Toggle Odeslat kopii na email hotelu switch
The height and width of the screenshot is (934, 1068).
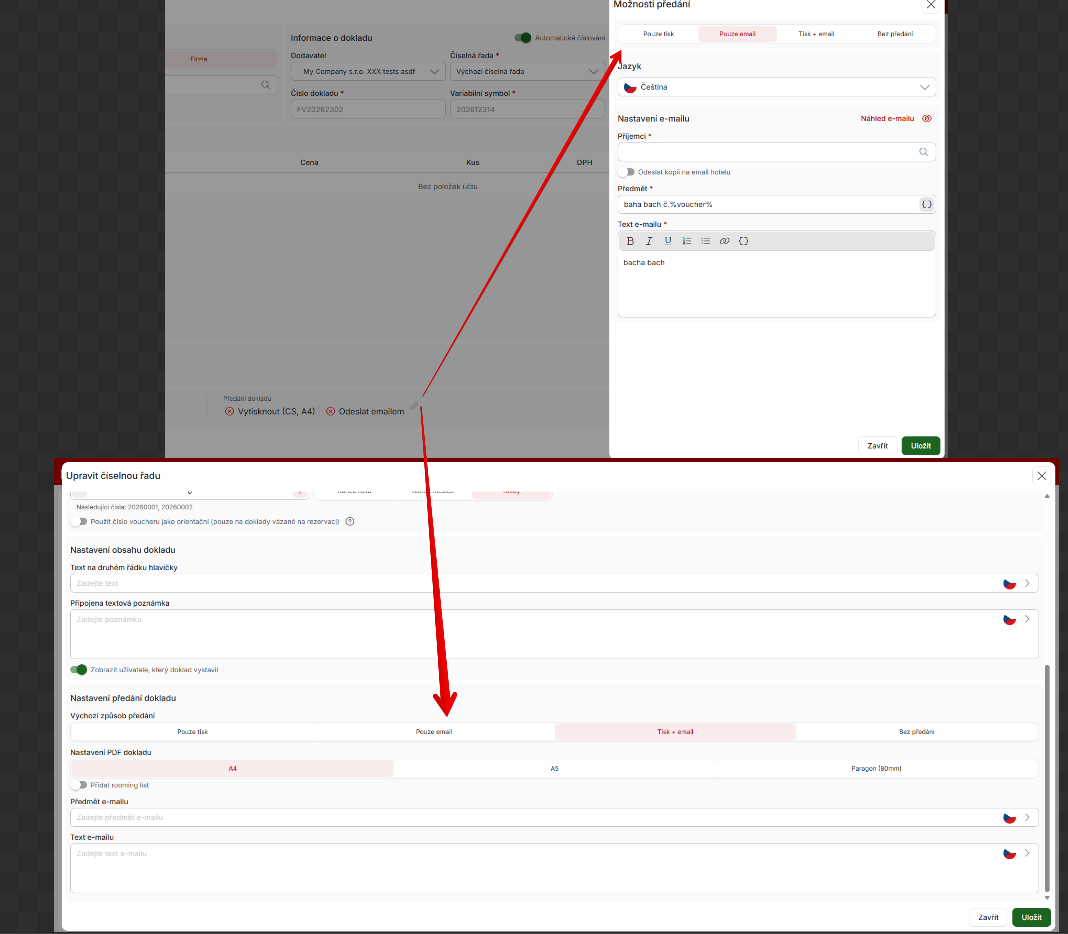(x=626, y=172)
